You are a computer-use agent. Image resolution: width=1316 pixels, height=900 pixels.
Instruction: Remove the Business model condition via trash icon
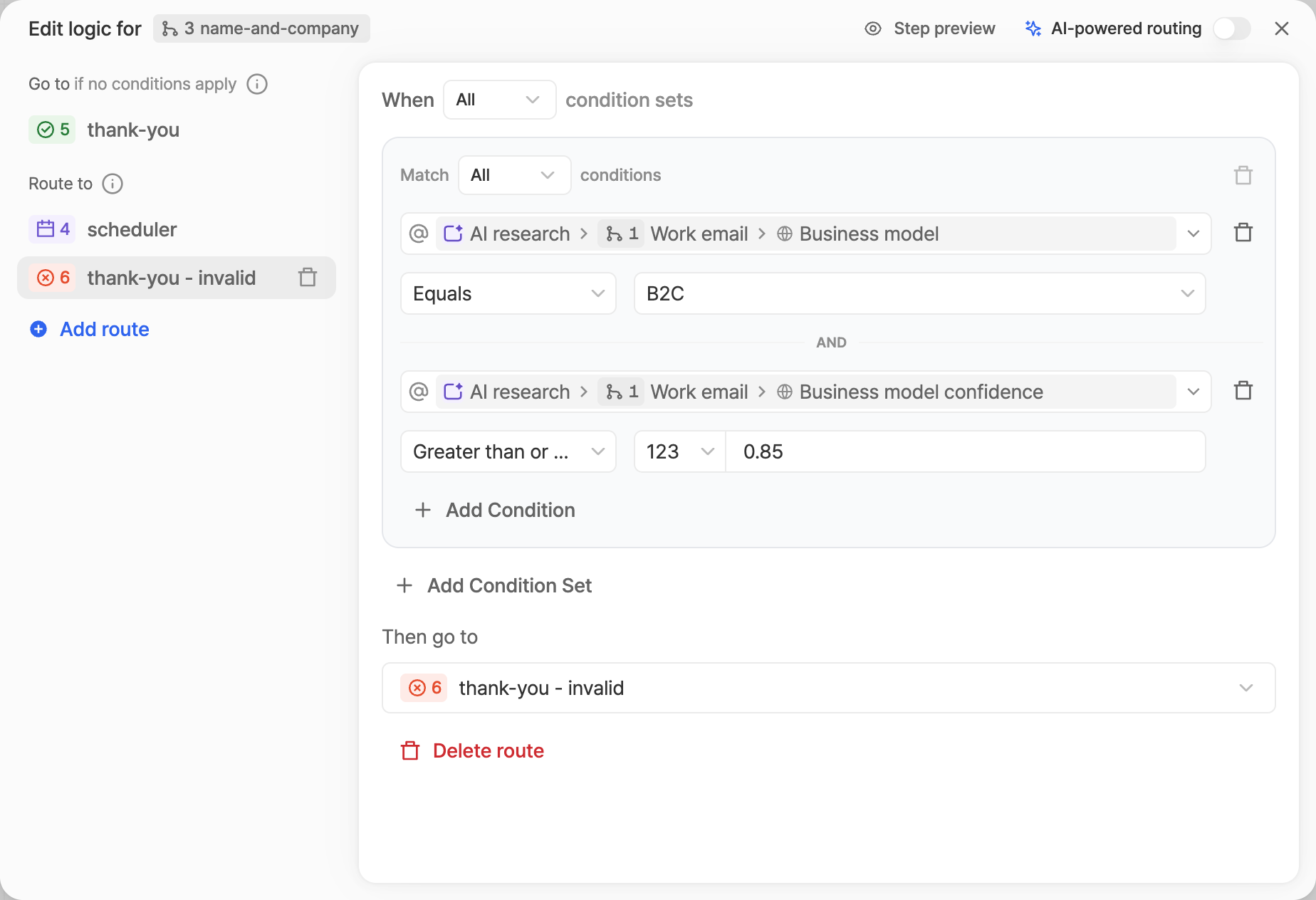[1243, 233]
